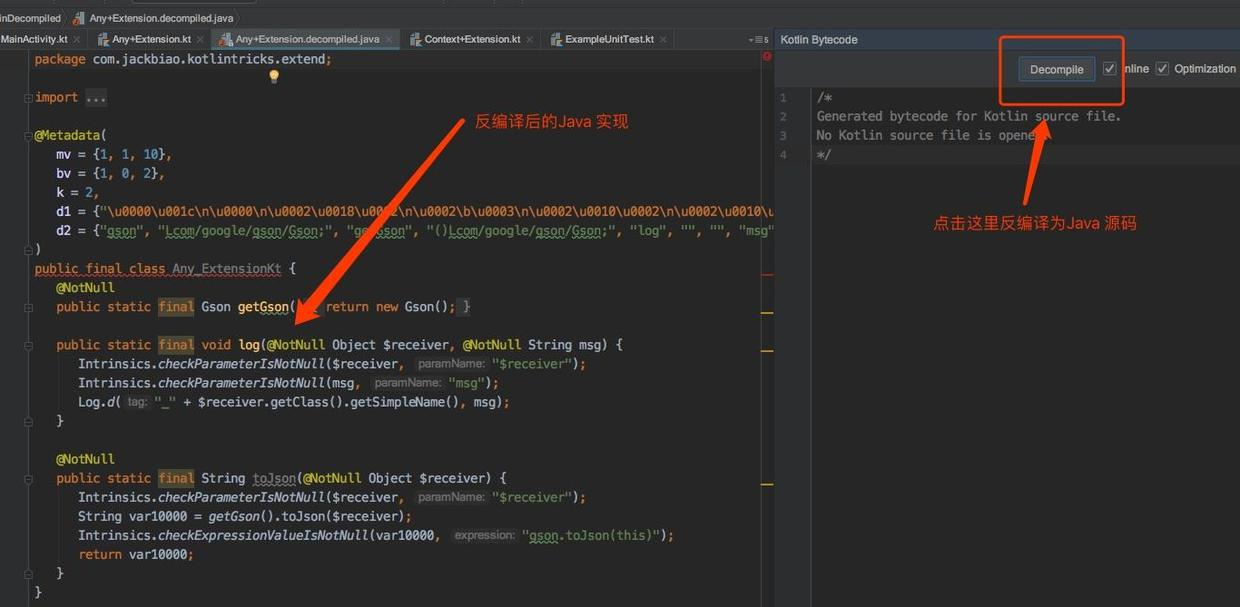Click line number 4 in bytecode panel
The image size is (1240, 607).
[783, 155]
